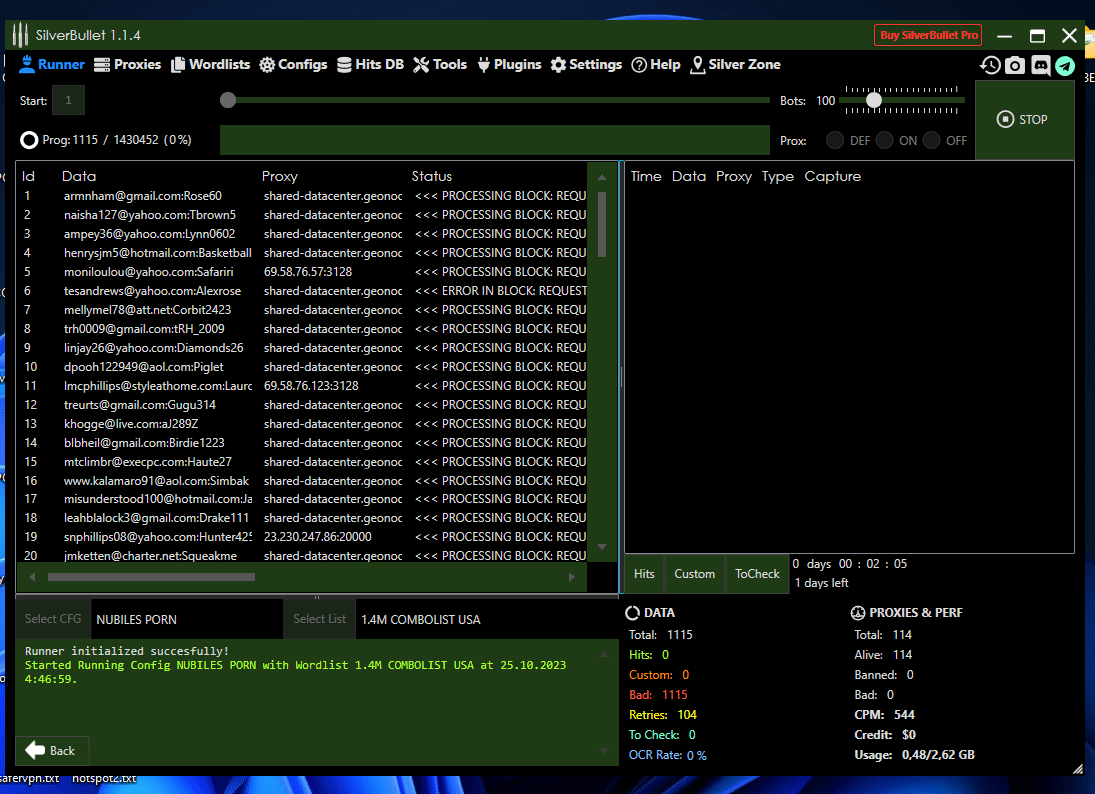Select the OFF proxy mode radio
The image size is (1095, 794).
coord(931,140)
